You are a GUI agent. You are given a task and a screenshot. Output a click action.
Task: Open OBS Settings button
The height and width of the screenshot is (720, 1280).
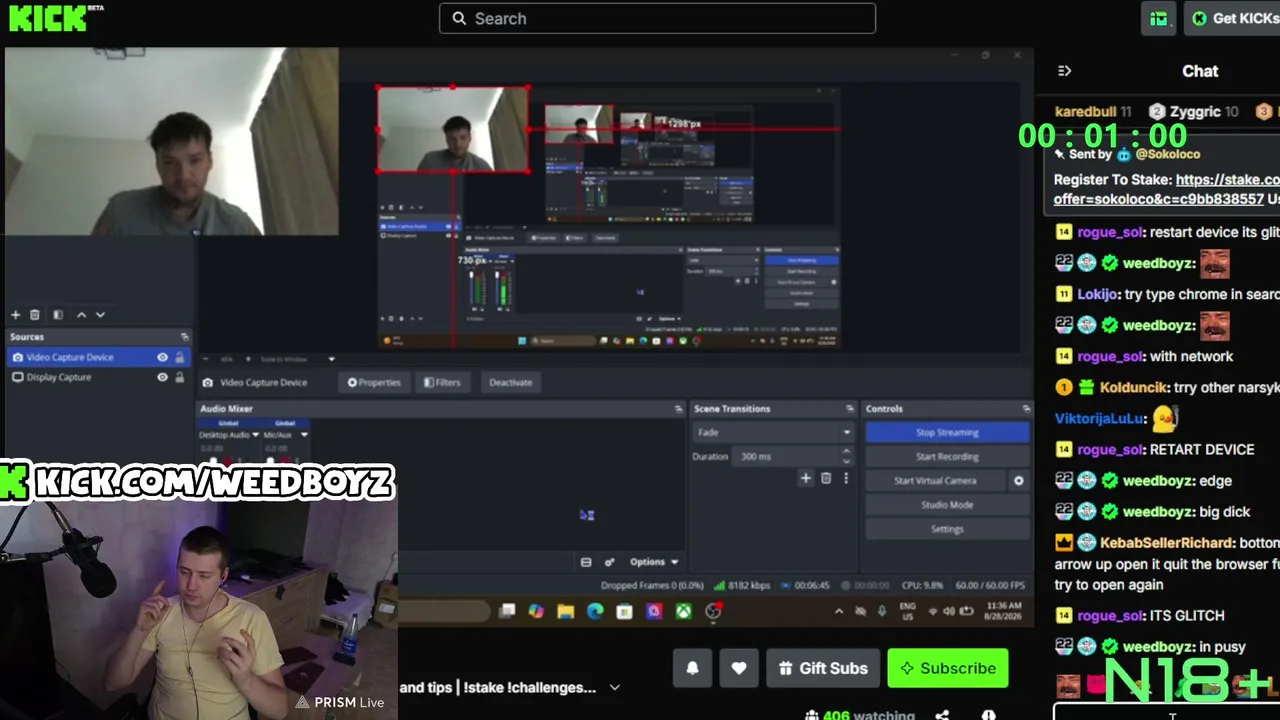[x=947, y=529]
